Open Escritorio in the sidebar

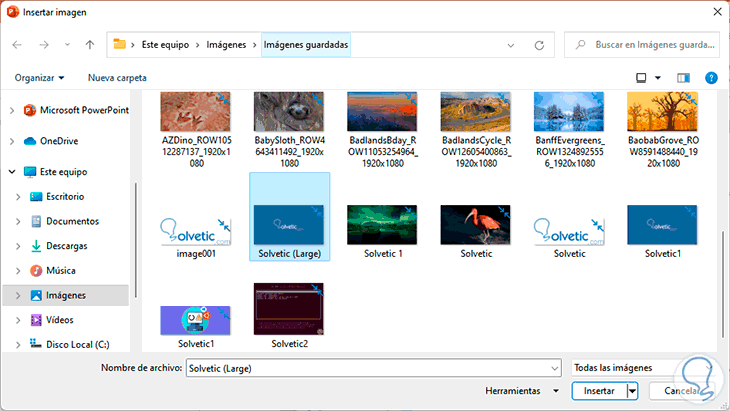click(x=57, y=196)
